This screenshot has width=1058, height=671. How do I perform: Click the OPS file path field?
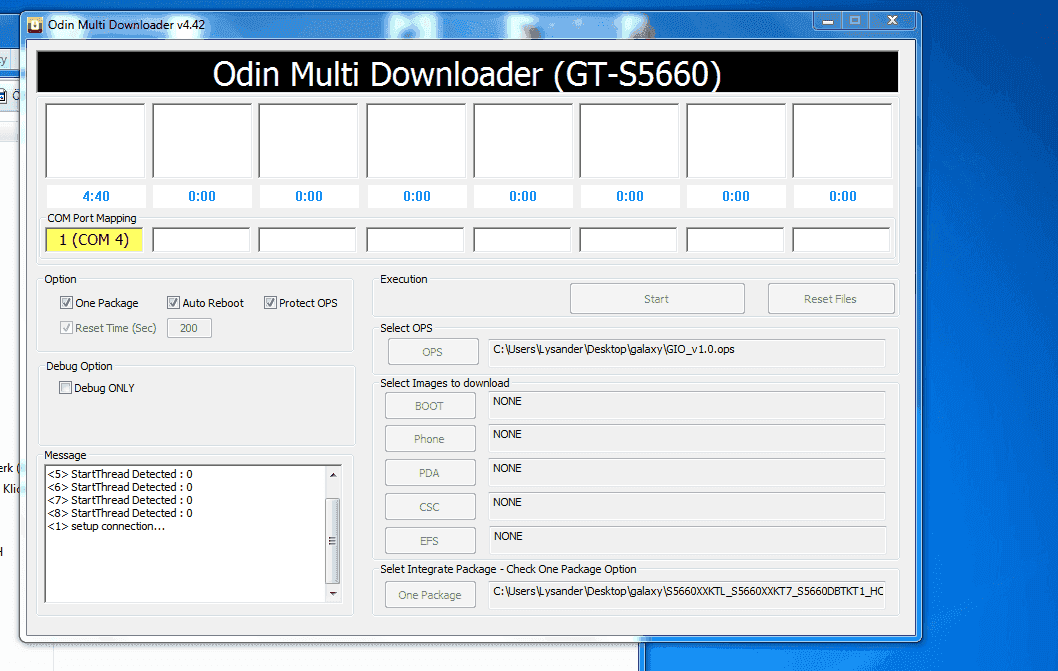pyautogui.click(x=687, y=352)
